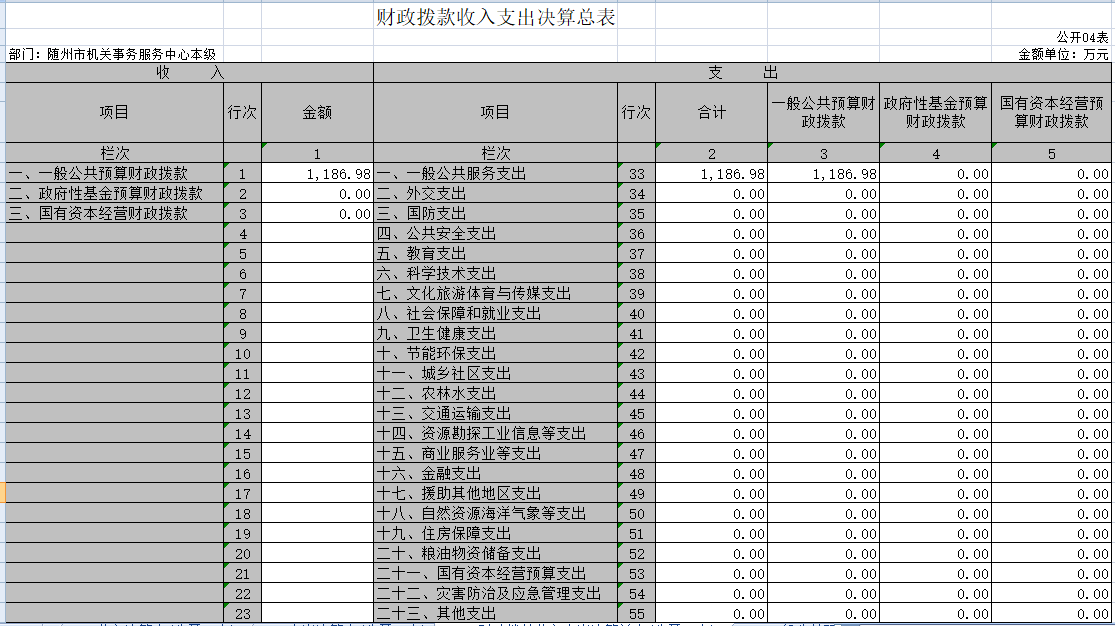
Task: Select the 二十三、其他支出 cell
Action: coord(436,614)
